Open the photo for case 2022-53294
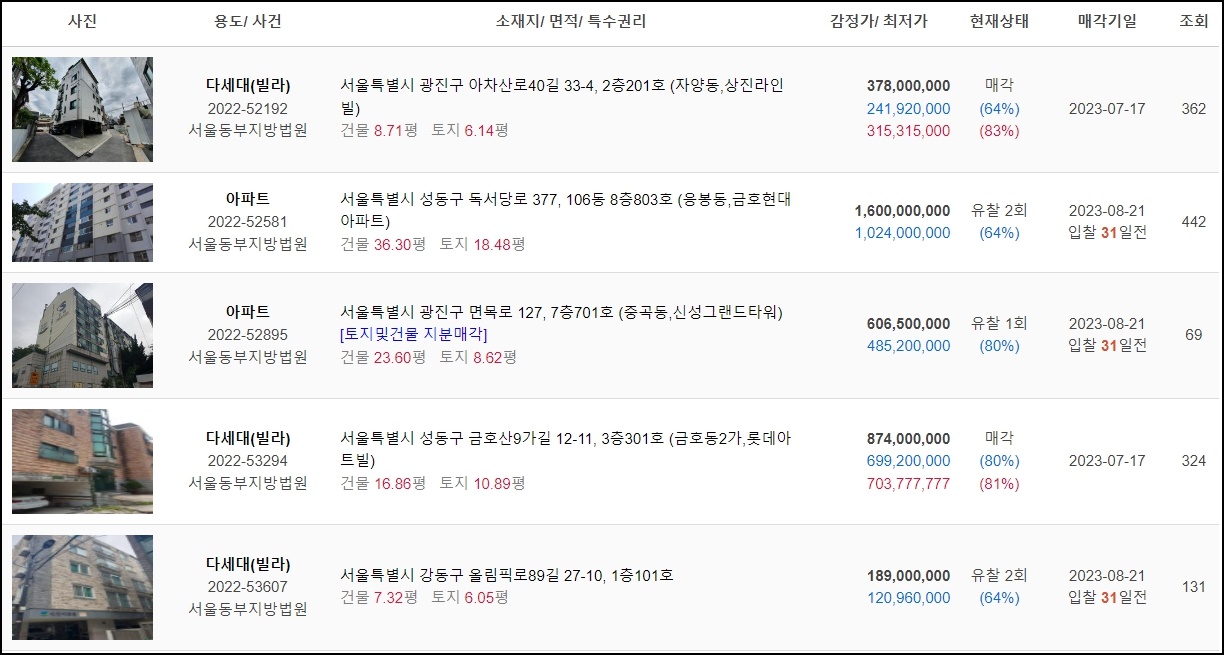 pyautogui.click(x=83, y=461)
